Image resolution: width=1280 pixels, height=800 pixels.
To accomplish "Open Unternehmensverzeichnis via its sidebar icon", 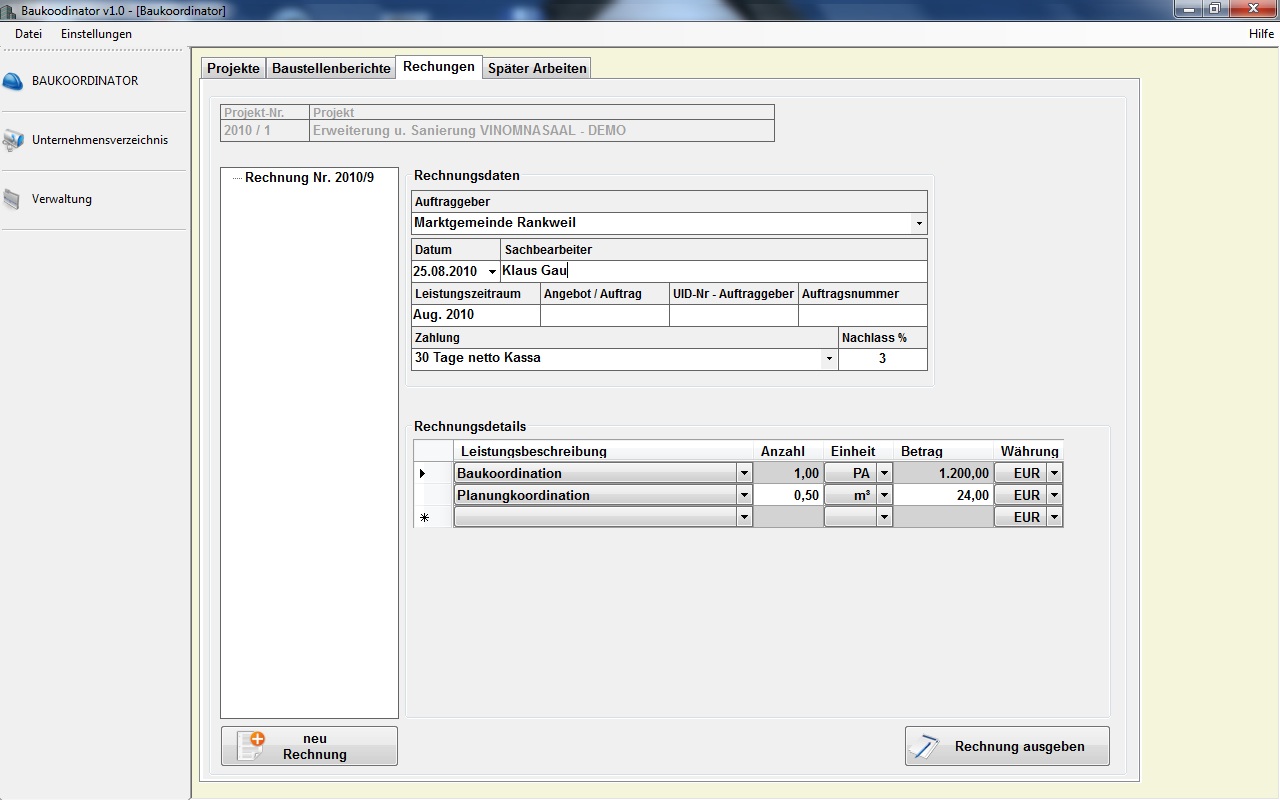I will click(x=13, y=140).
